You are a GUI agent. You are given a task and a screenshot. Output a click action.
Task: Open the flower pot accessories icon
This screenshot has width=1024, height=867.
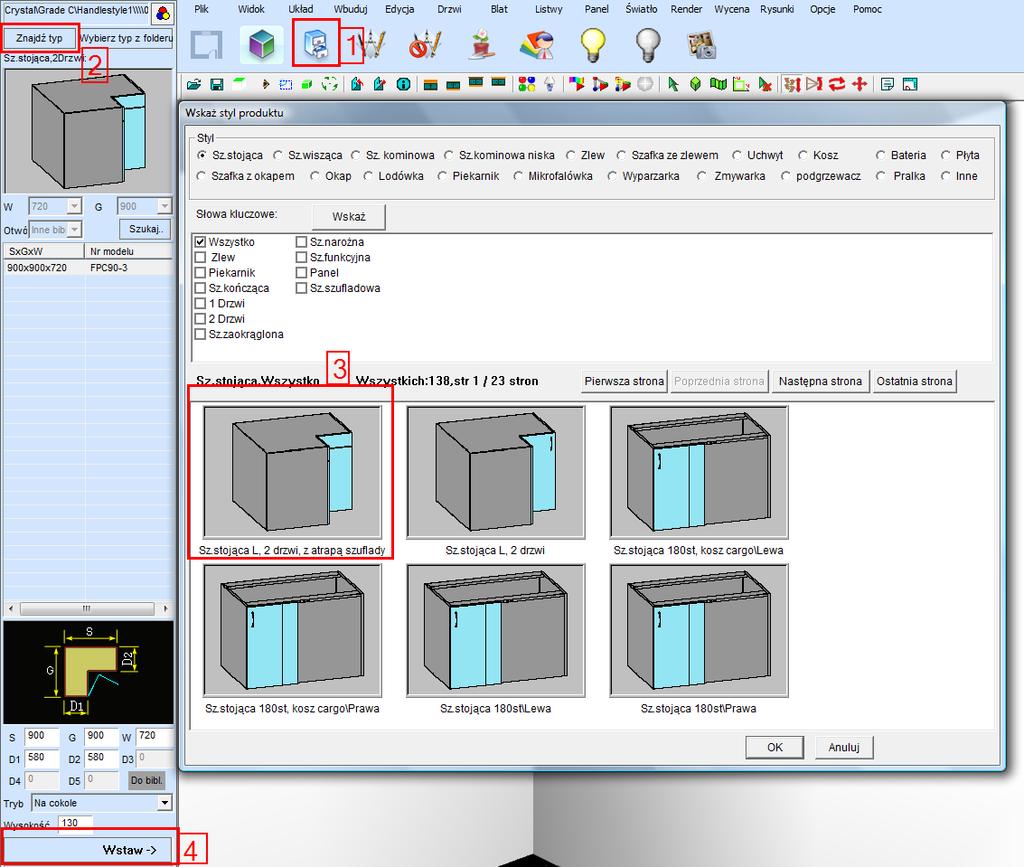click(x=481, y=45)
